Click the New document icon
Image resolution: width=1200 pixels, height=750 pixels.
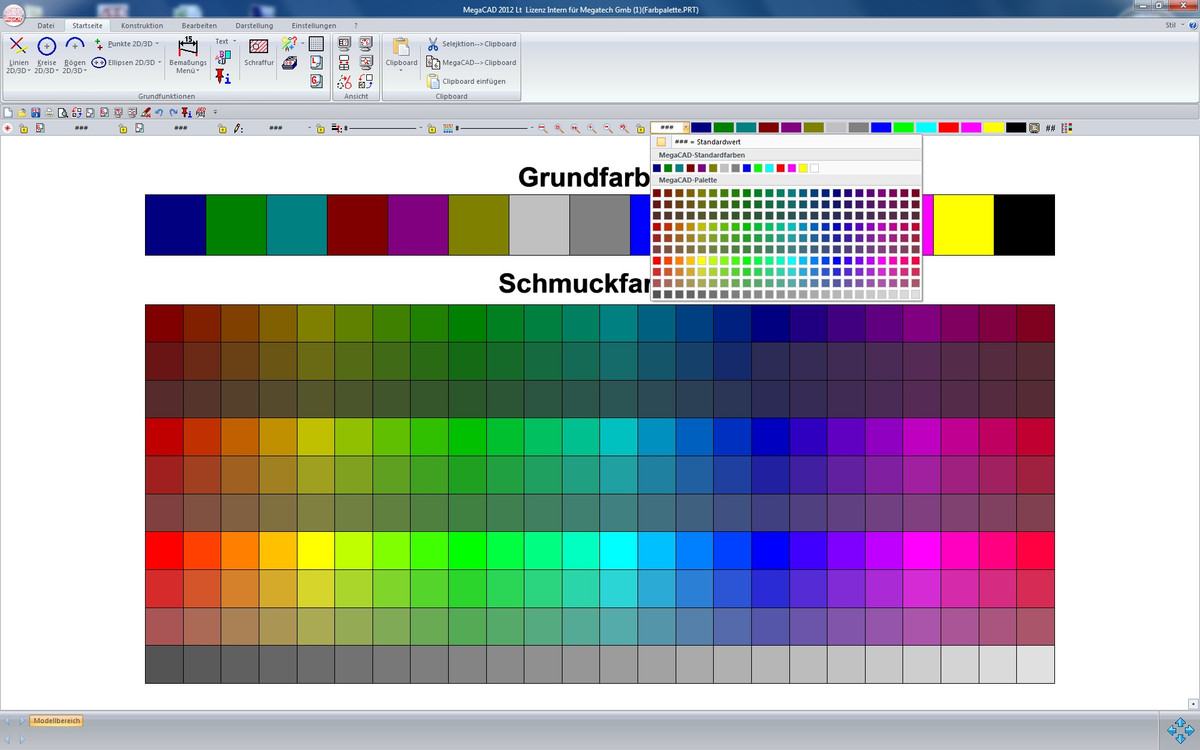coord(9,112)
